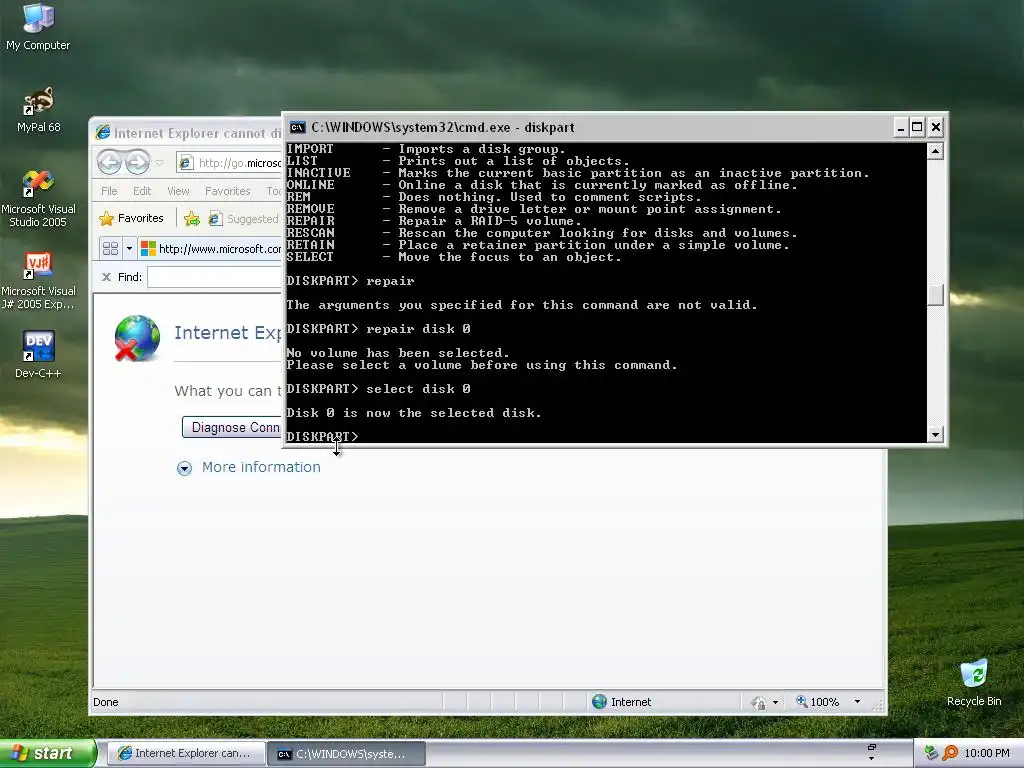Open the Suggested Sites favorites link
This screenshot has height=768, width=1024.
[x=244, y=219]
